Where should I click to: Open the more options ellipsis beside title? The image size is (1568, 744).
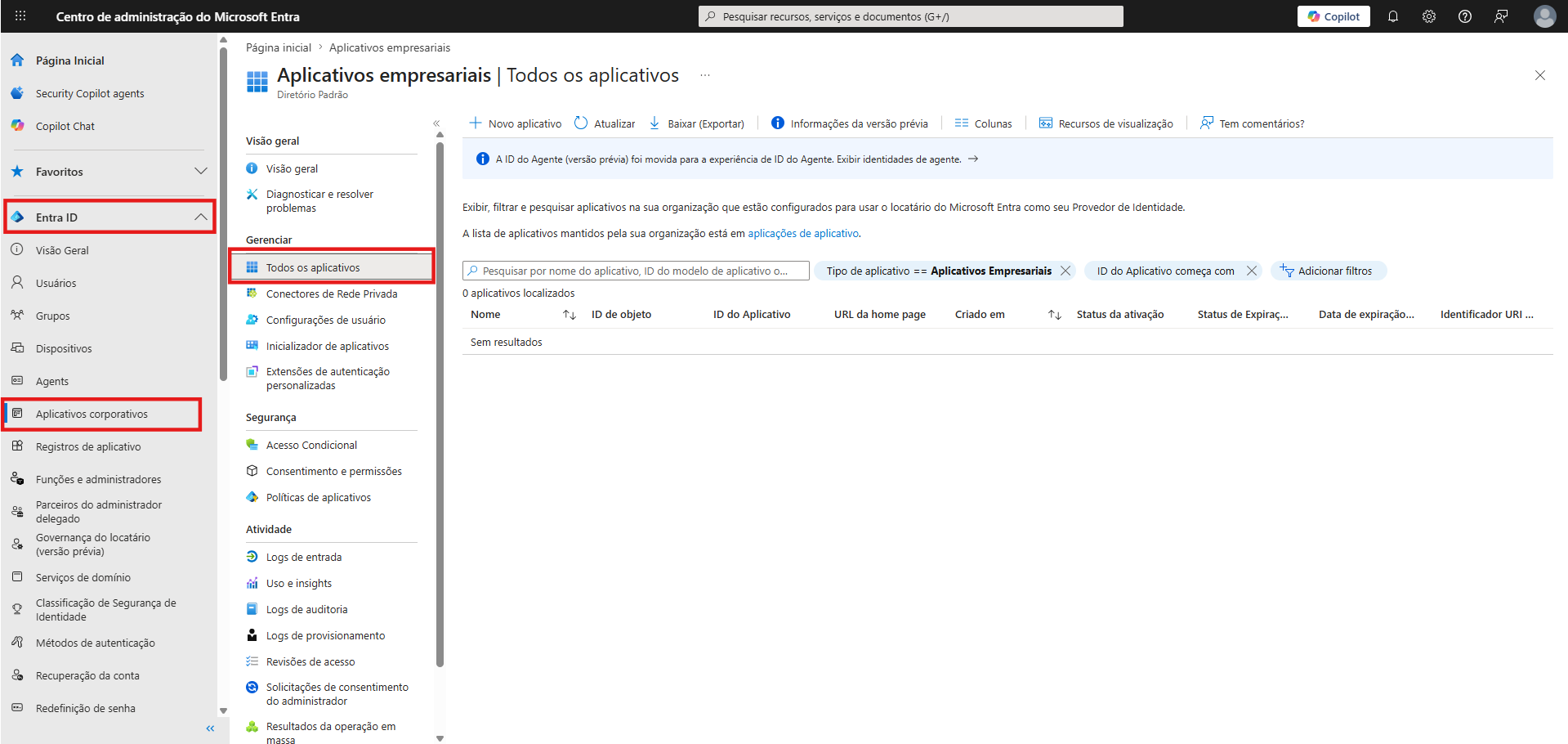705,75
